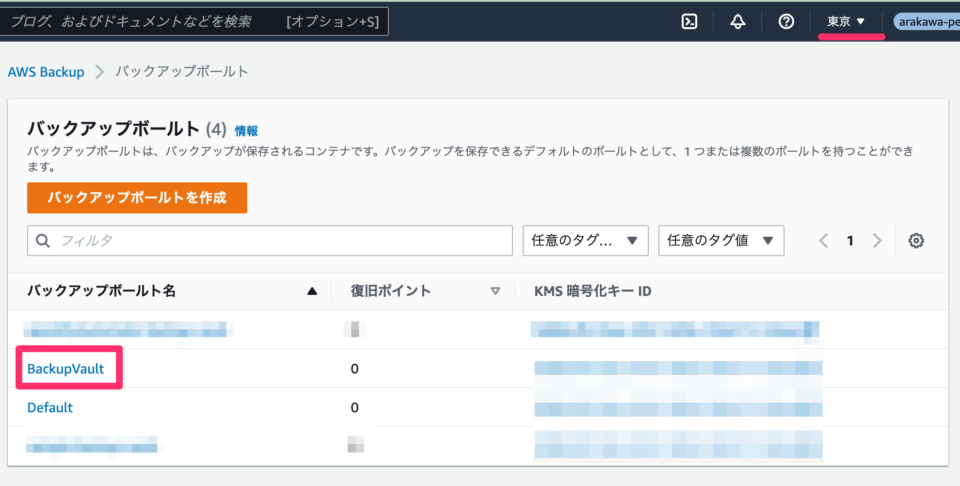Click the console search field
The width and height of the screenshot is (960, 486).
click(194, 22)
